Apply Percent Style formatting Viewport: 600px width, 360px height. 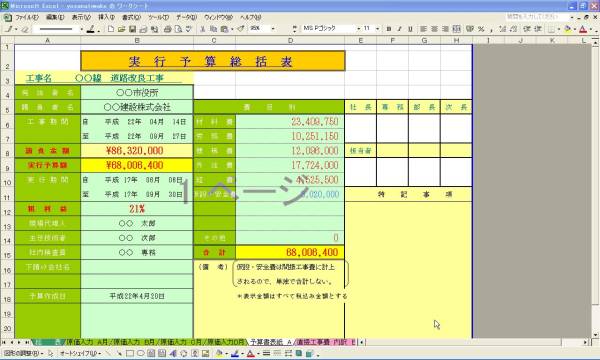[481, 29]
